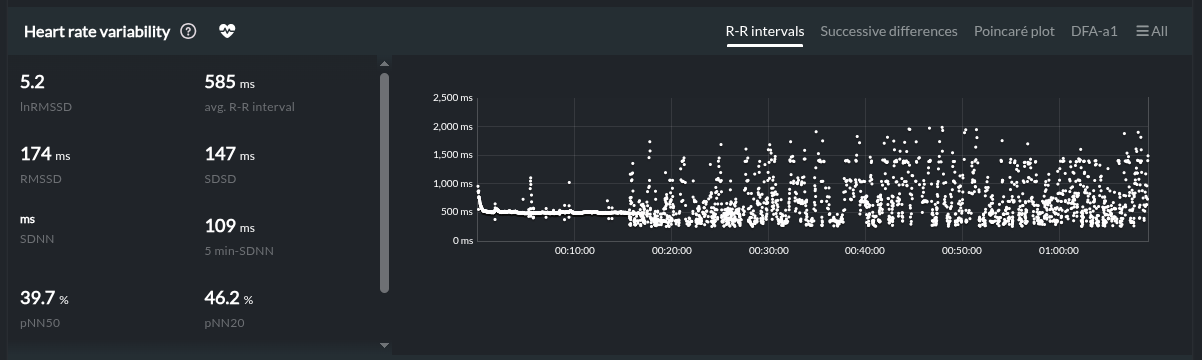Click the Heart rate variability title

[x=96, y=31]
